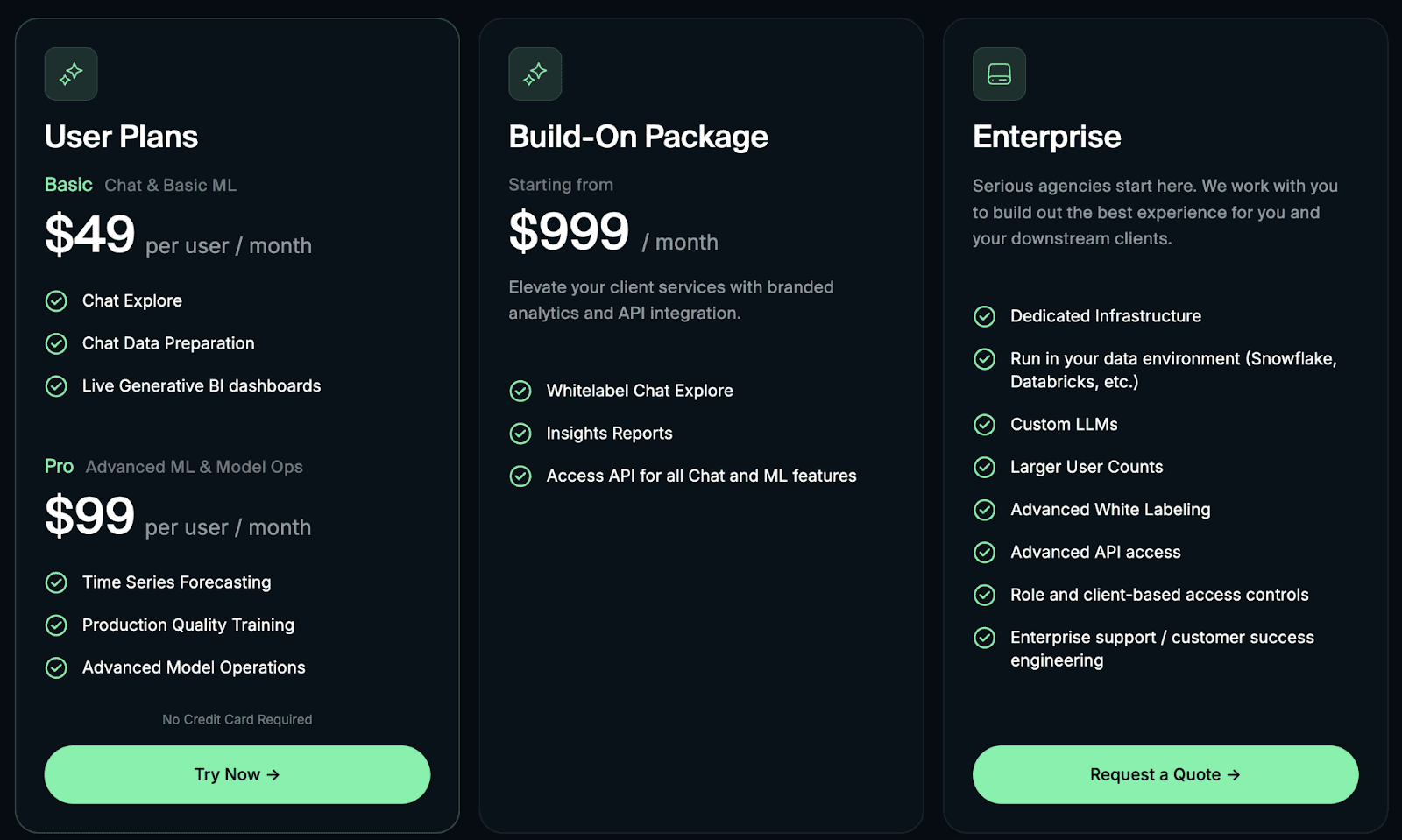The width and height of the screenshot is (1402, 840).
Task: Click the checkmark next to Time Series Forecasting
Action: tap(56, 582)
